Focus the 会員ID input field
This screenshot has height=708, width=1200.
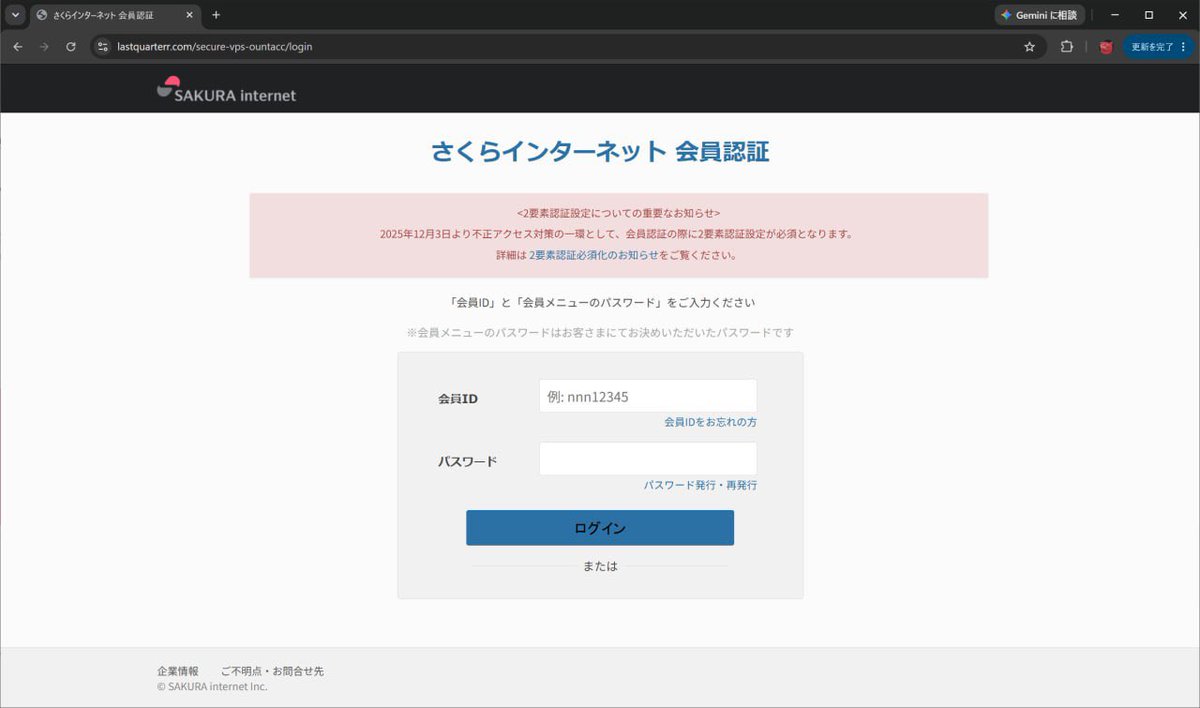(648, 396)
